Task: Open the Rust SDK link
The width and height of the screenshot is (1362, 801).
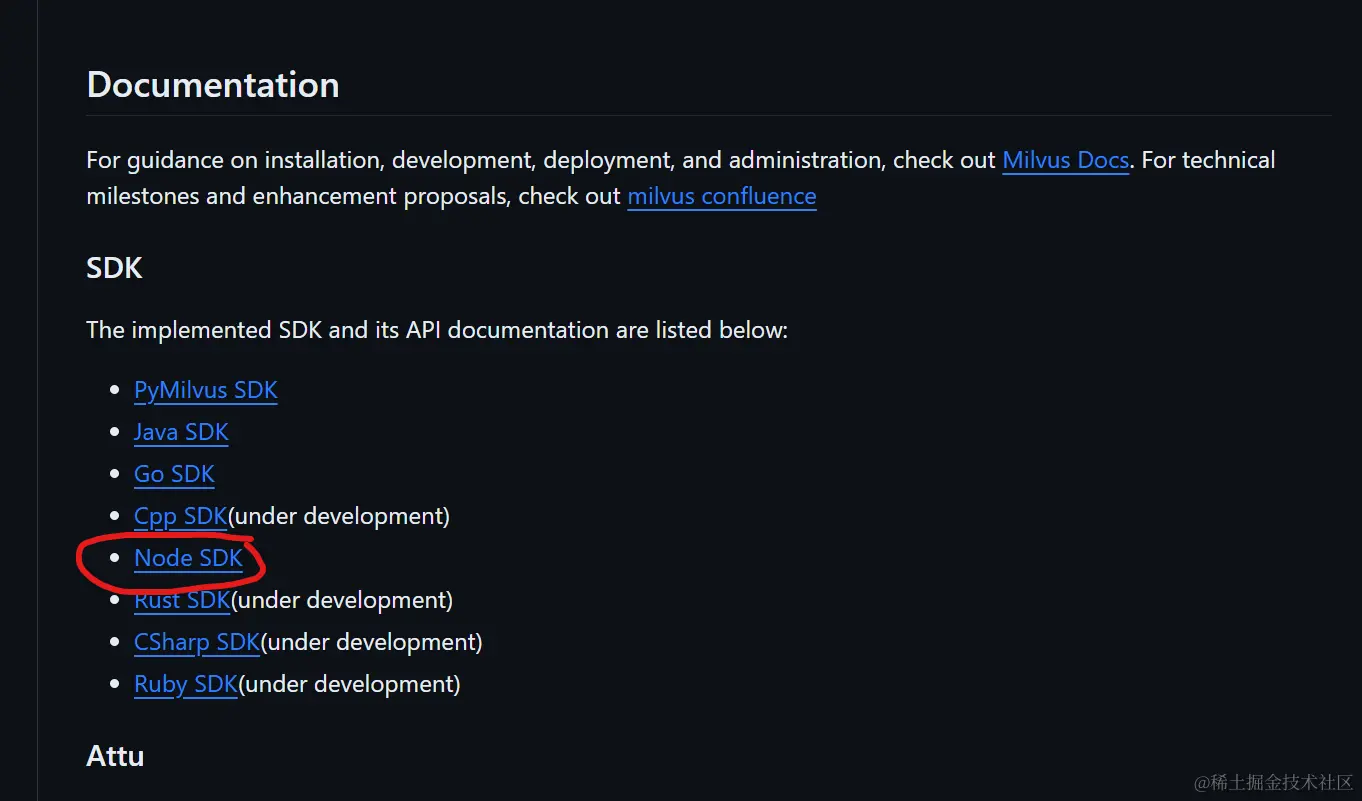Action: coord(182,600)
